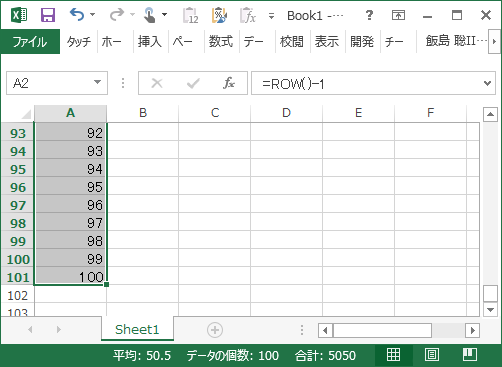Screen dimensions: 502x367
Task: Open Touch/Mouse mode dropdown arrow
Action: 164,15
